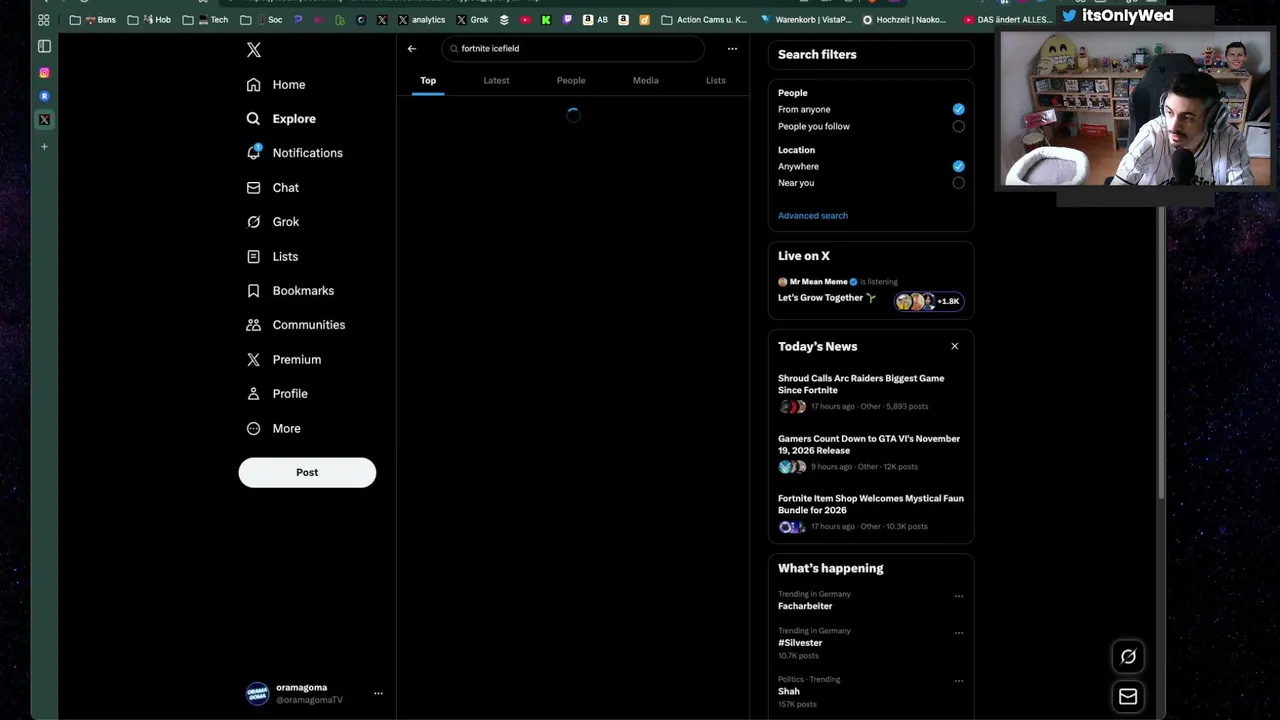Screen dimensions: 1280x720
Task: Select the Near you radio option
Action: click(958, 183)
